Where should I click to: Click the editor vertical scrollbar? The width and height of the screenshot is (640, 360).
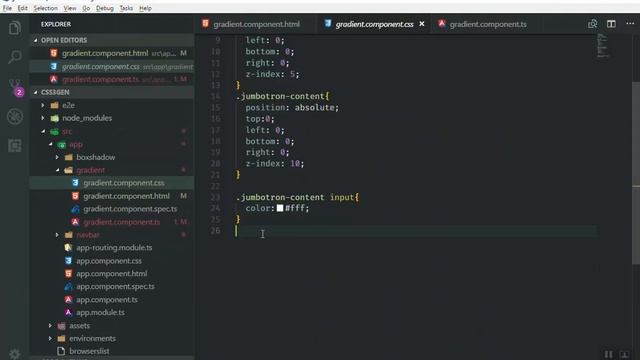point(636,173)
